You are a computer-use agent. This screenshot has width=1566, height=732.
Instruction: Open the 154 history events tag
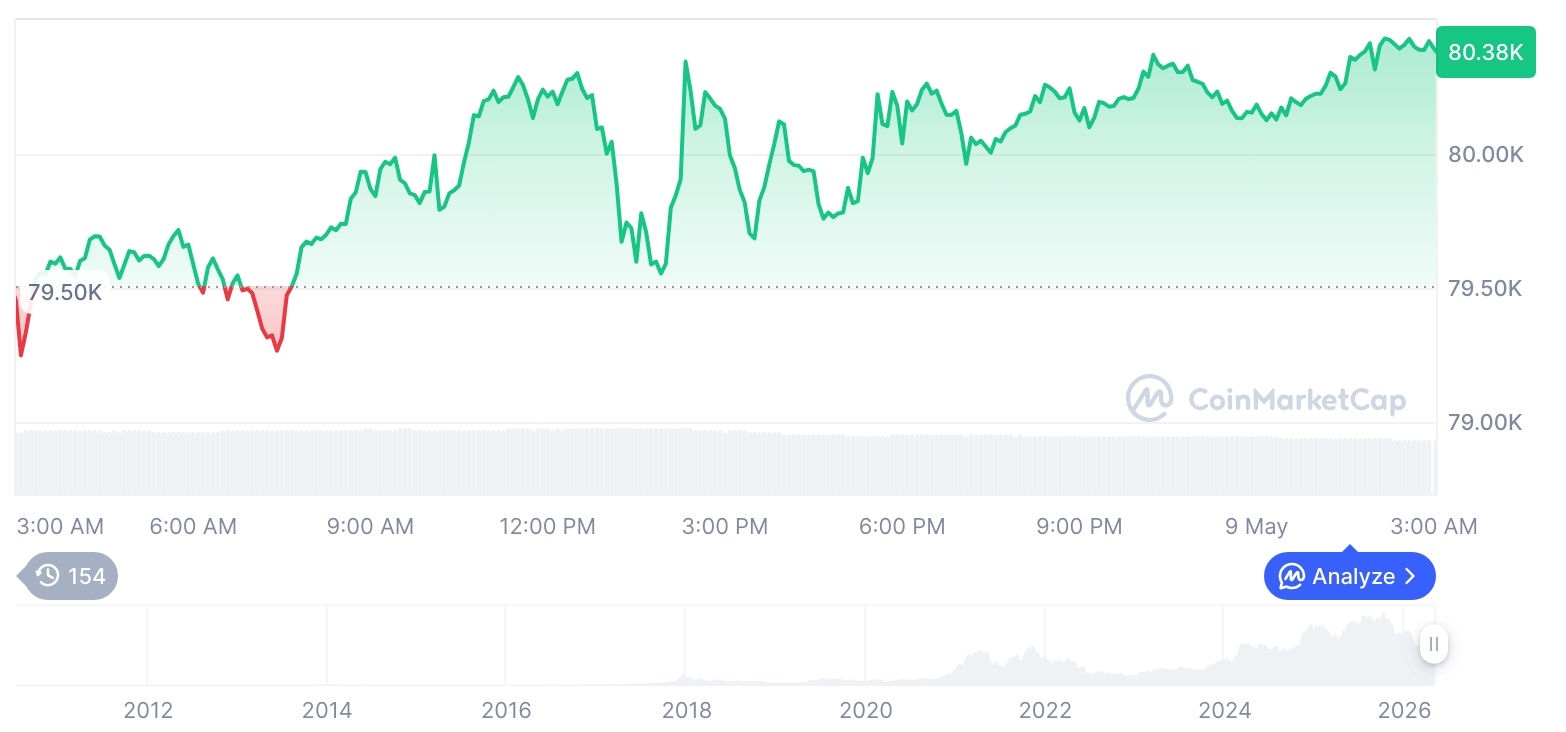click(x=68, y=576)
